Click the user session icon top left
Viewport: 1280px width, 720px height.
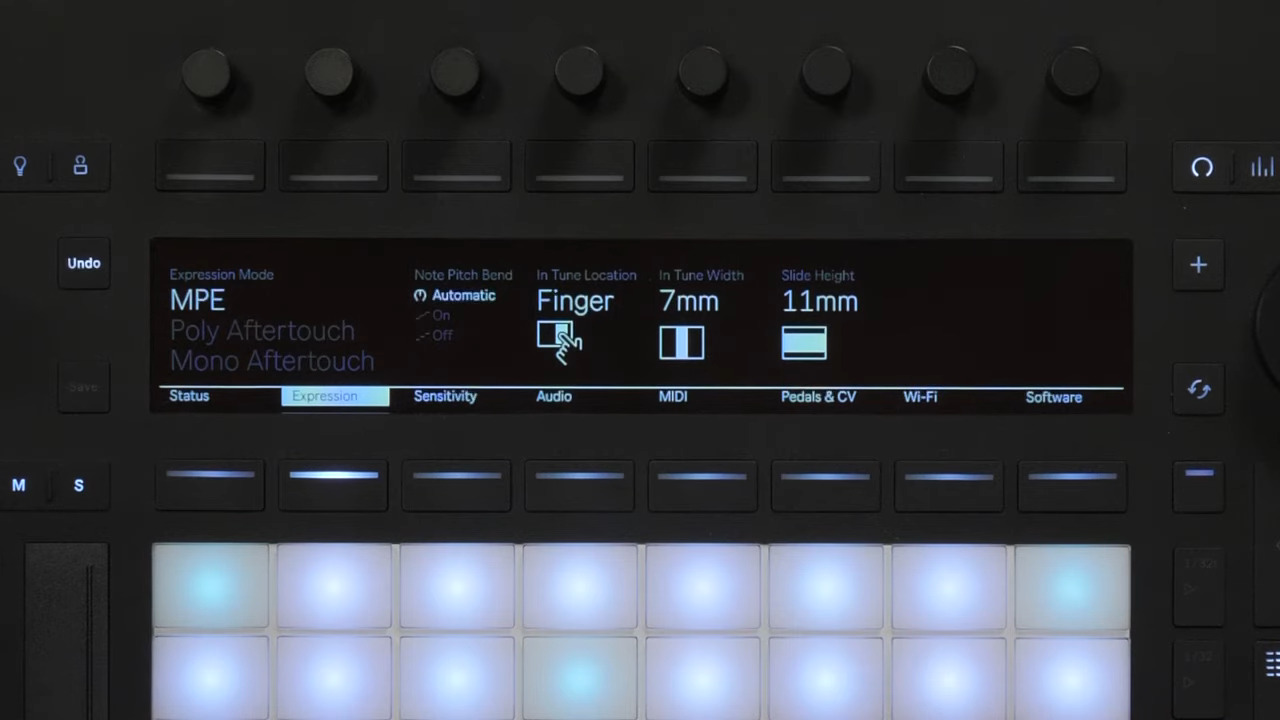coord(80,166)
